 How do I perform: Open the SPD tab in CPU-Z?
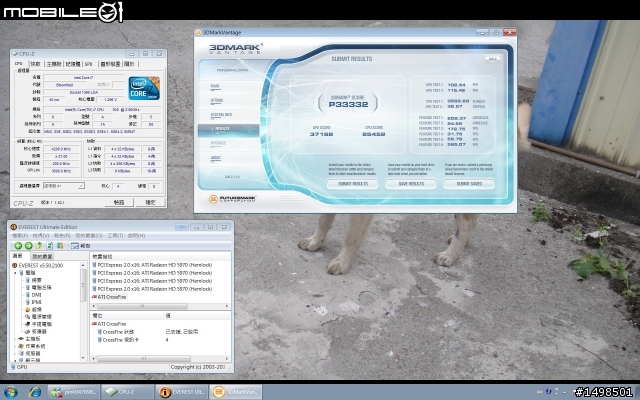click(89, 64)
